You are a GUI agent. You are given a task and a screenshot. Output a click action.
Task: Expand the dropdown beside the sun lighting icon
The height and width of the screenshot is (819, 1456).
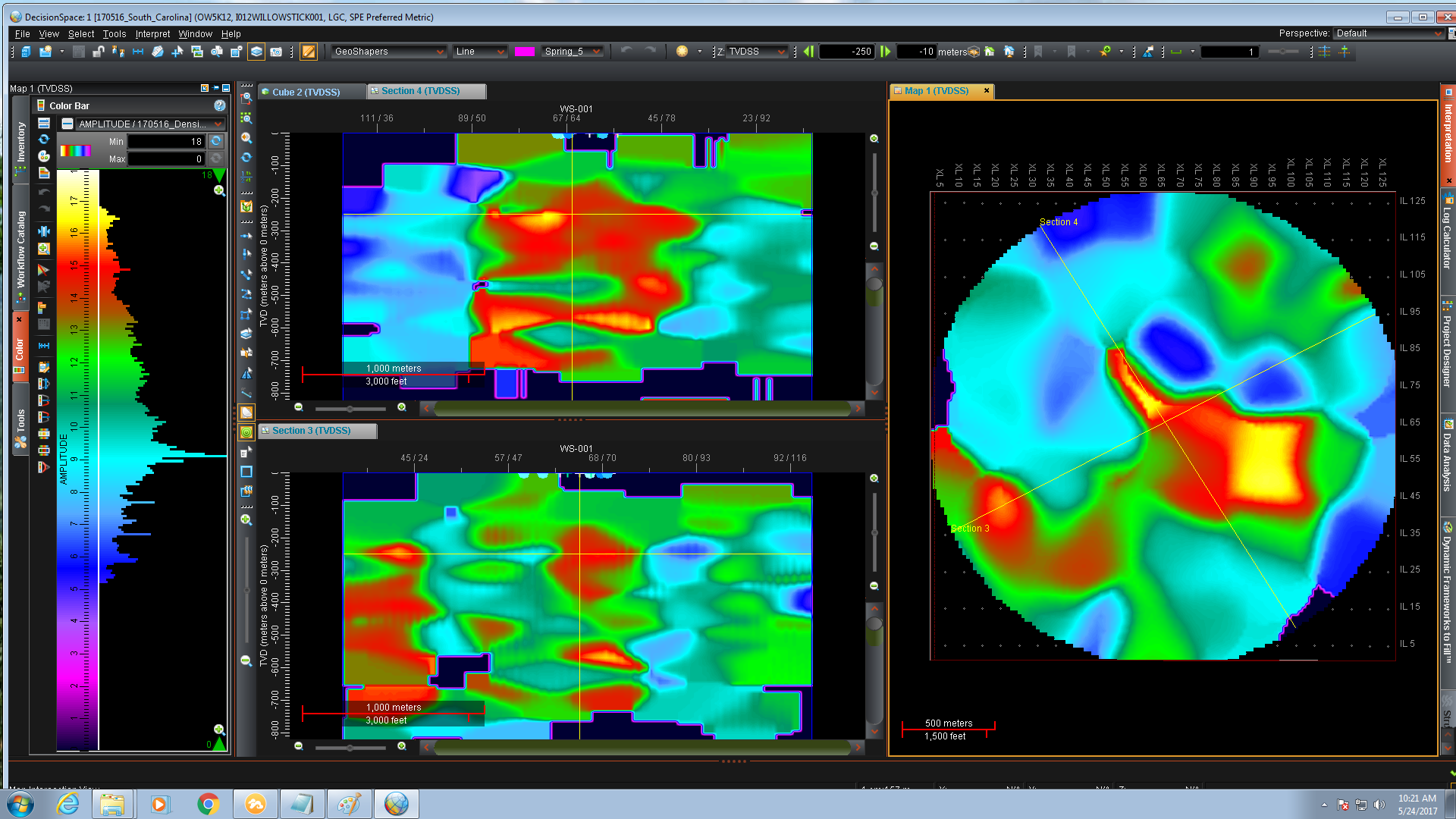click(x=699, y=52)
